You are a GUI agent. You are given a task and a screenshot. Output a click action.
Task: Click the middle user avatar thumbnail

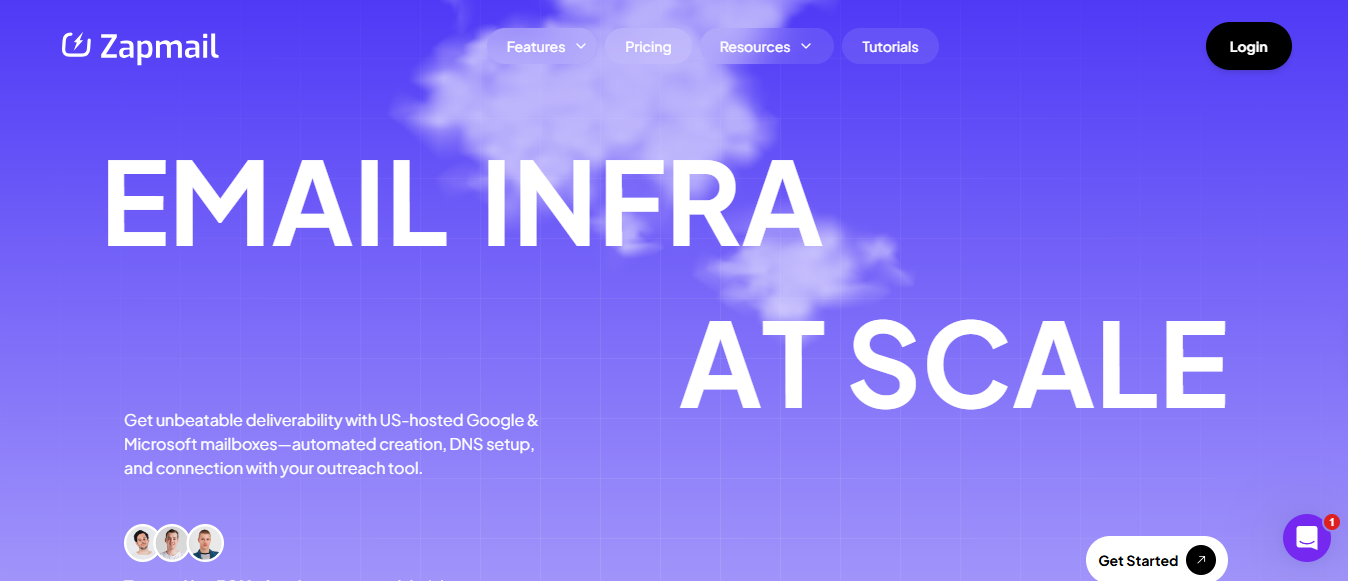click(173, 543)
